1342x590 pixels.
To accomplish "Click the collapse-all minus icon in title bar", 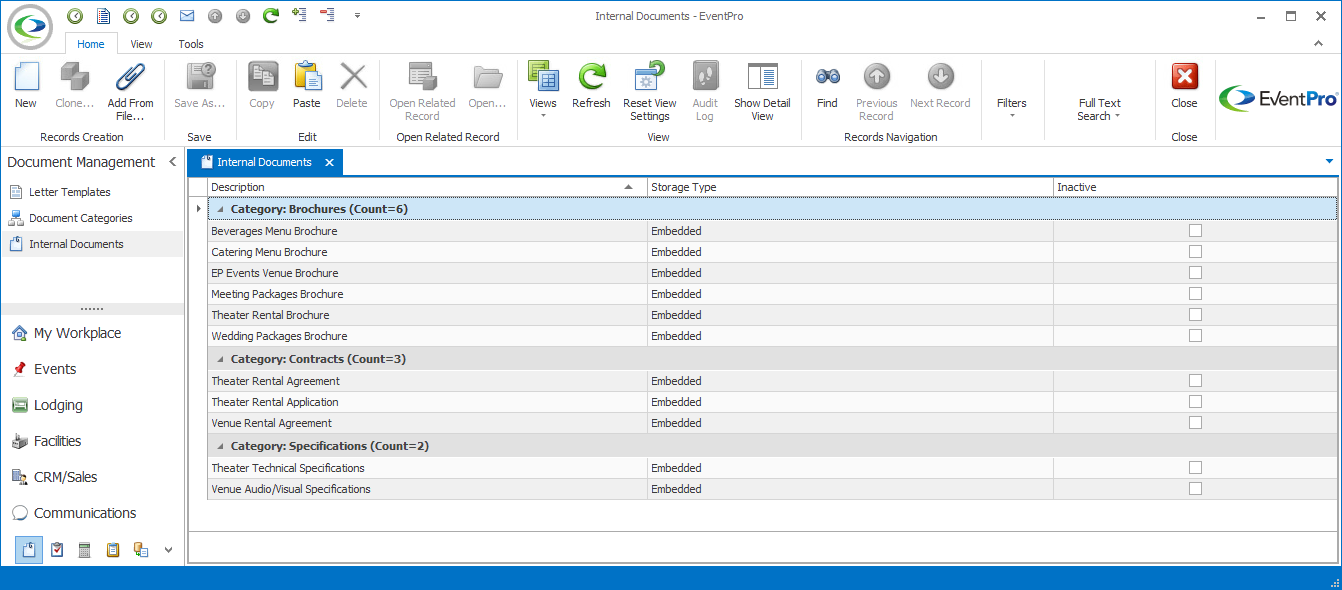I will tap(327, 15).
